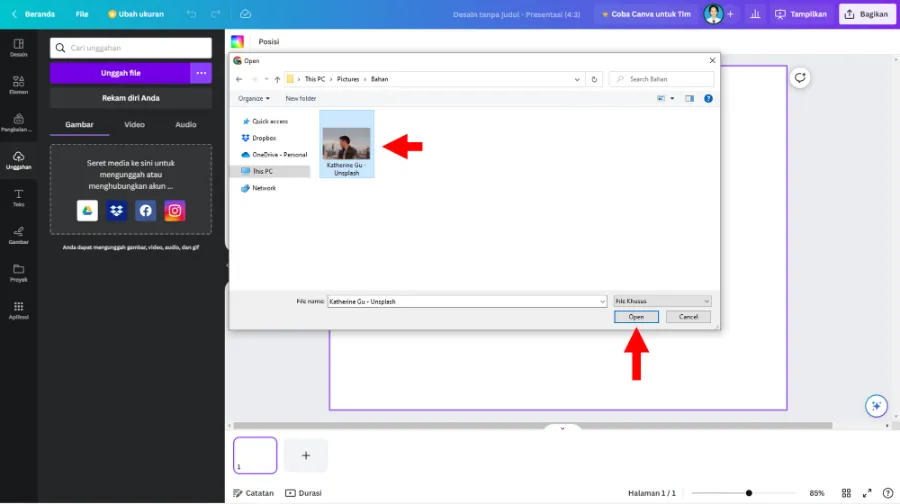The height and width of the screenshot is (504, 900).
Task: Expand the address bar path dropdown
Action: point(577,79)
